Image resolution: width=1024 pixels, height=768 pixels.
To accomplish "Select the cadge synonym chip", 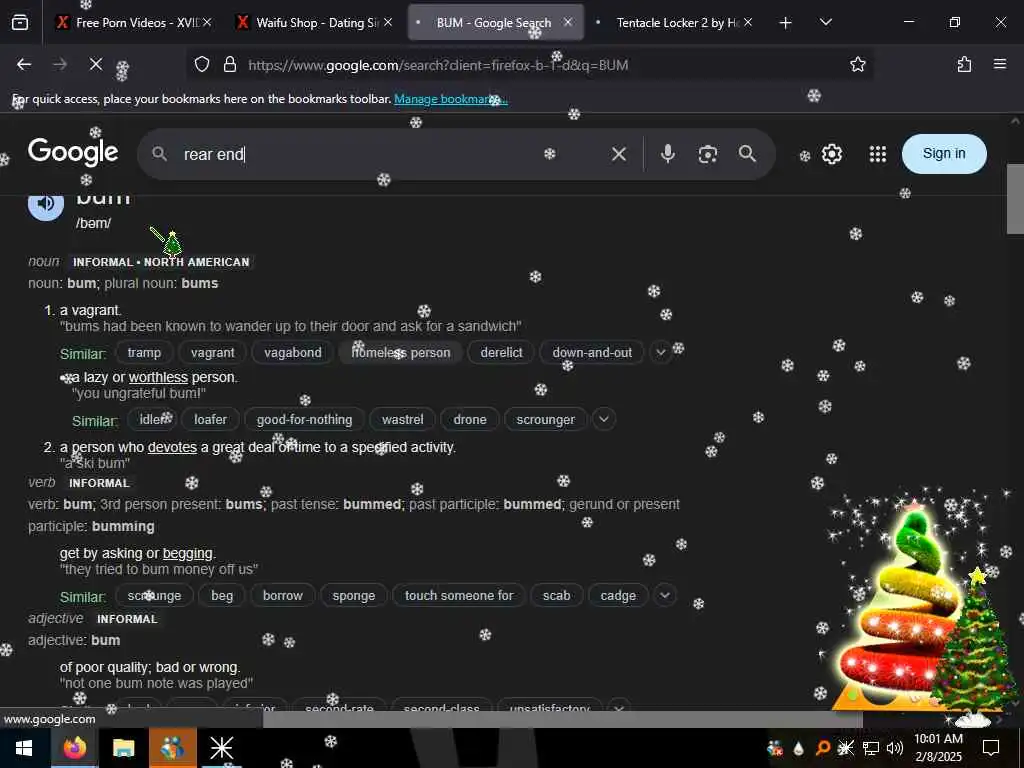I will [x=618, y=596].
